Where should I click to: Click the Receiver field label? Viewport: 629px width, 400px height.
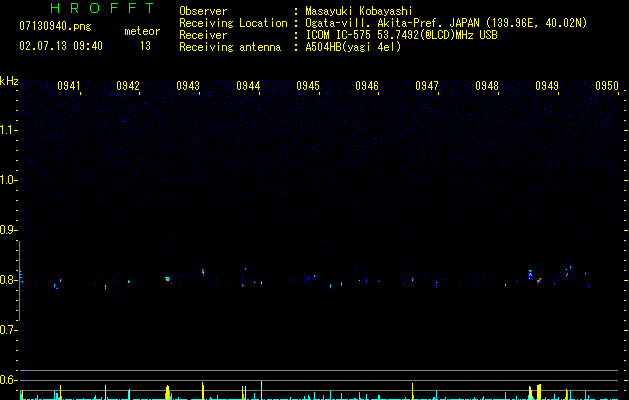coord(203,35)
